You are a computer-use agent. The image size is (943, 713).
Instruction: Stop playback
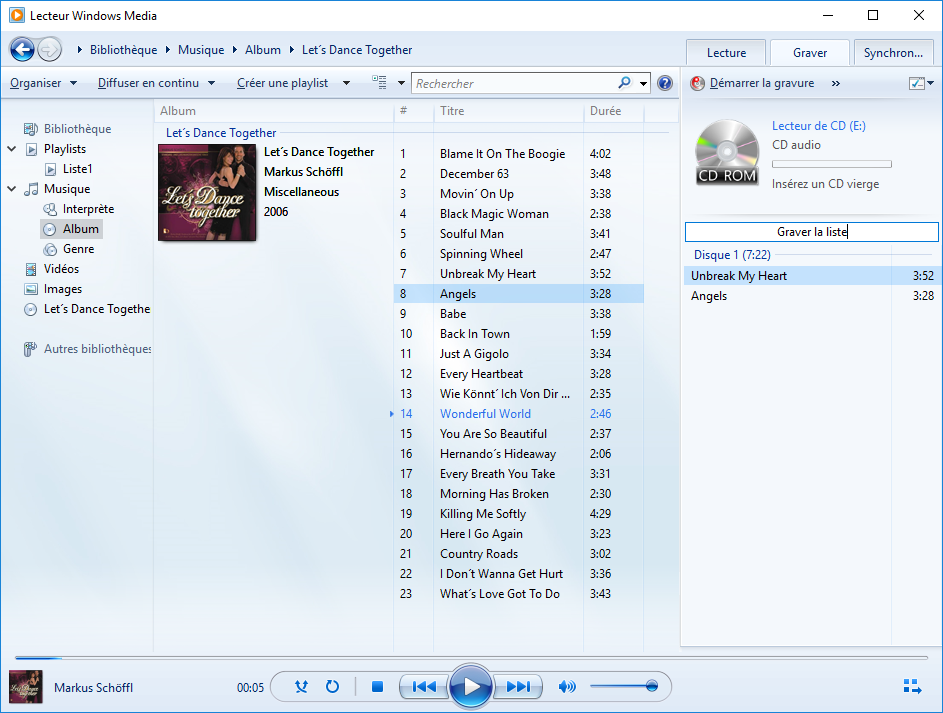click(x=377, y=686)
